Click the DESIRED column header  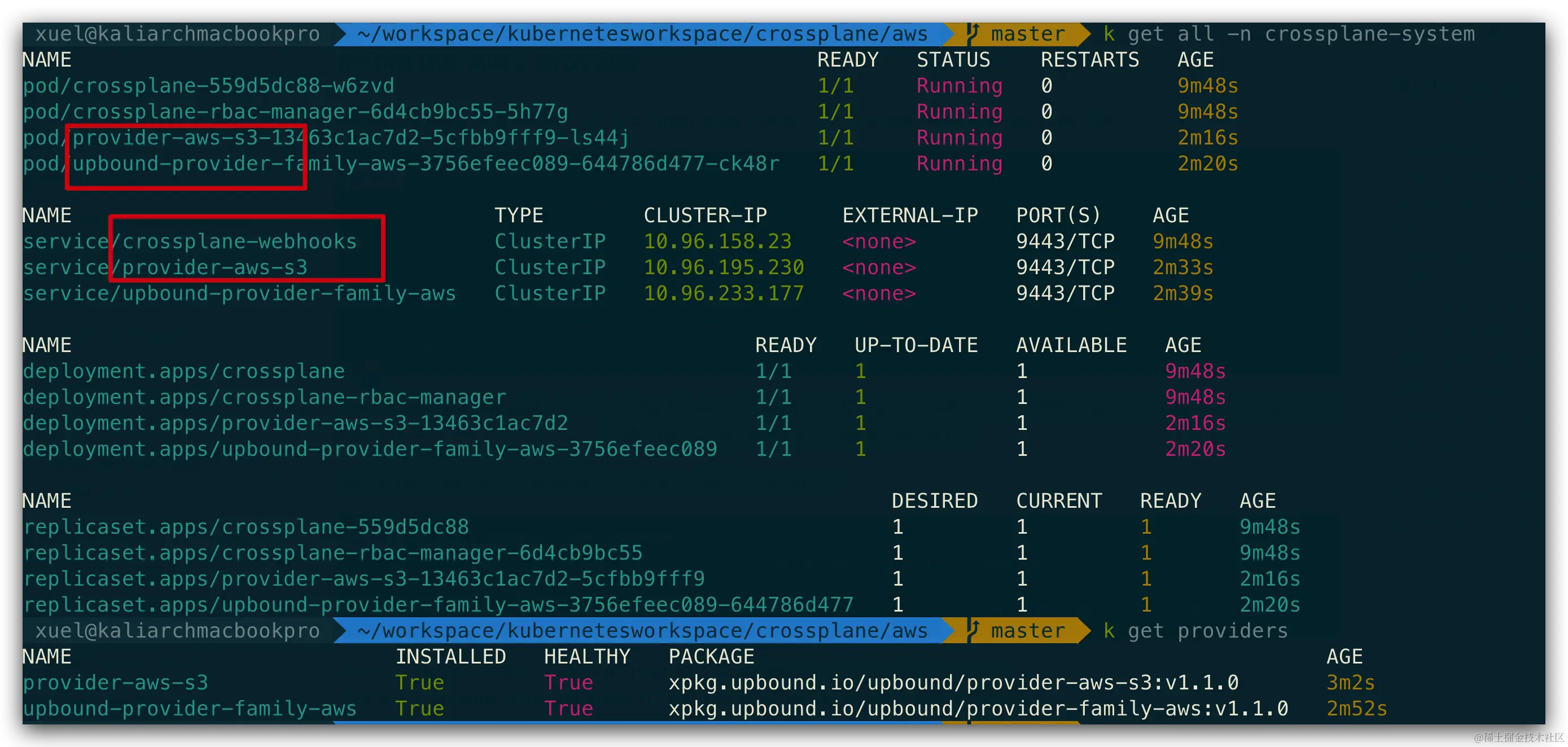(x=935, y=500)
